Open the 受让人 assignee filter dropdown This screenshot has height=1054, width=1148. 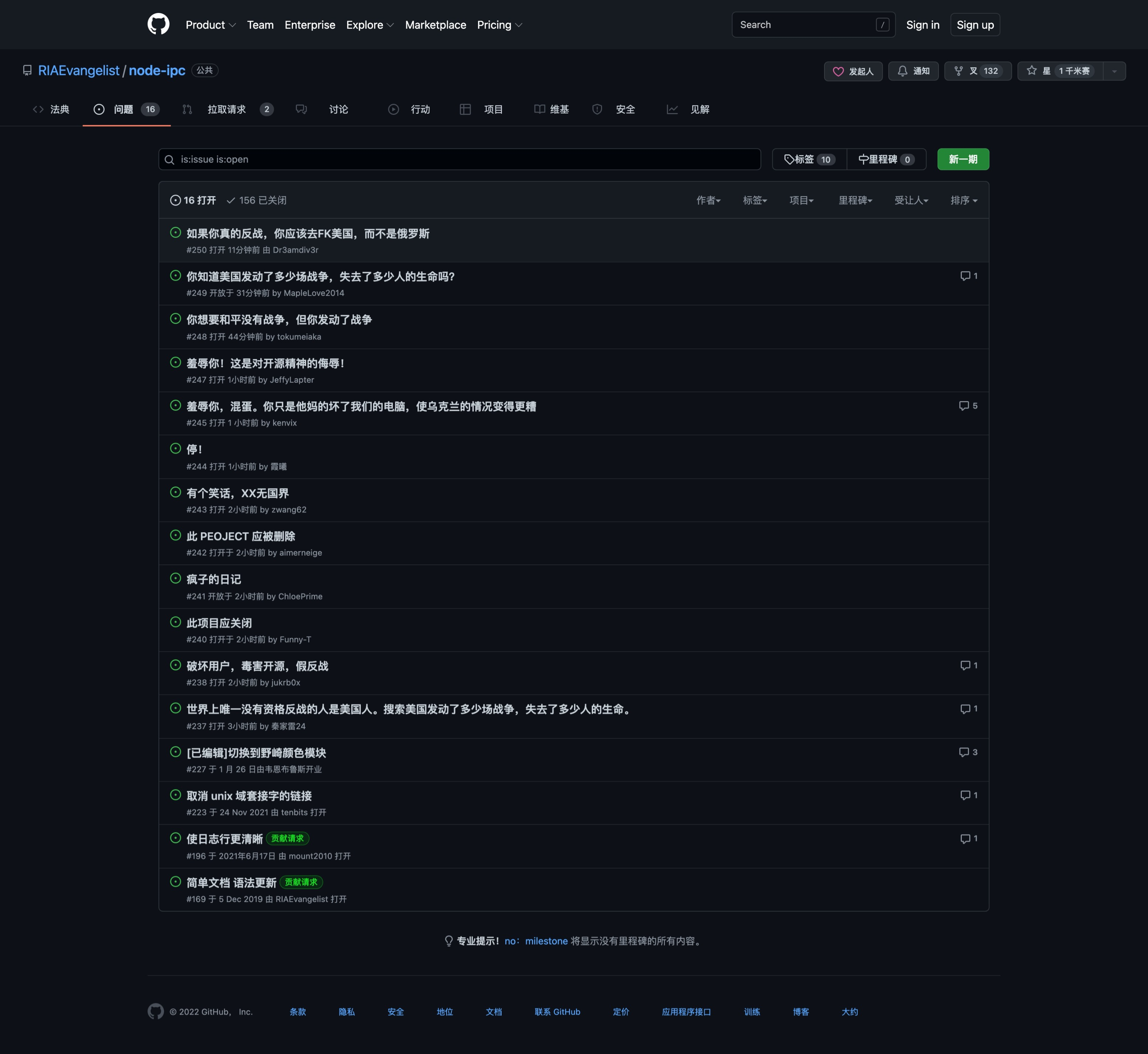911,200
